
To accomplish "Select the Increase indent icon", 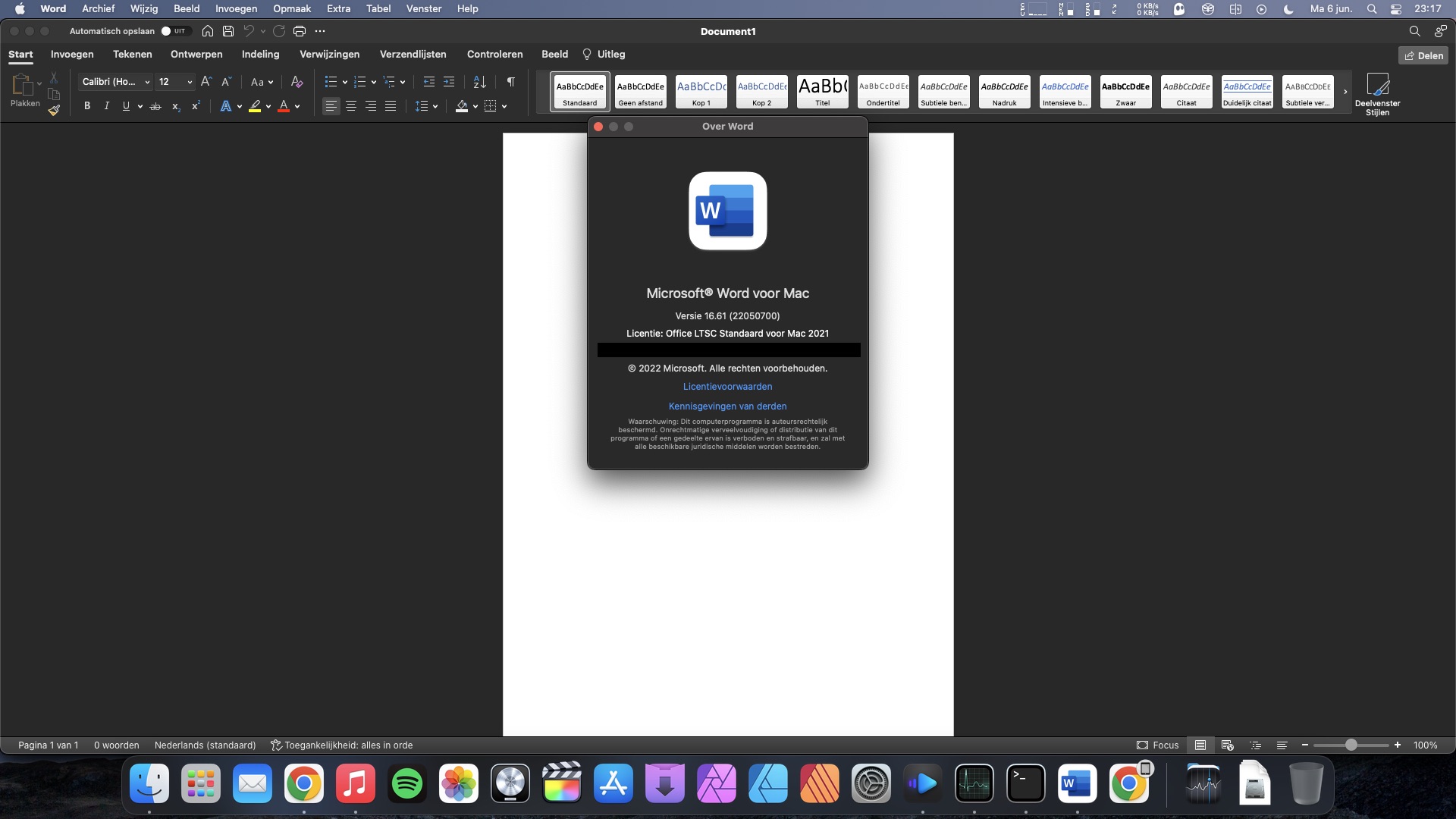I will (448, 81).
